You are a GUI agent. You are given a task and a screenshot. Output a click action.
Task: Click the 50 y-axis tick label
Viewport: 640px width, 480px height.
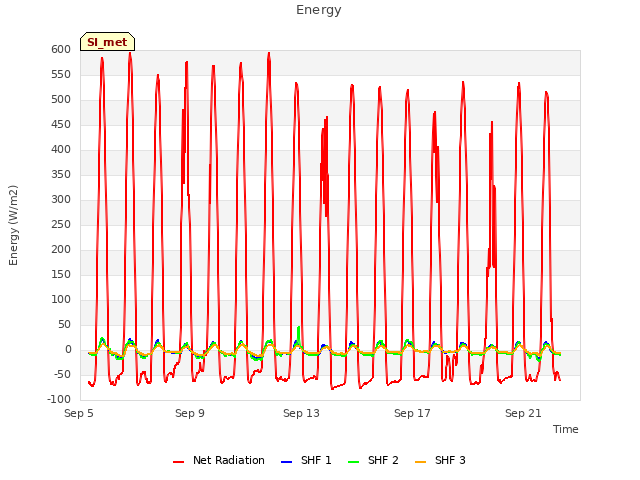pos(64,324)
